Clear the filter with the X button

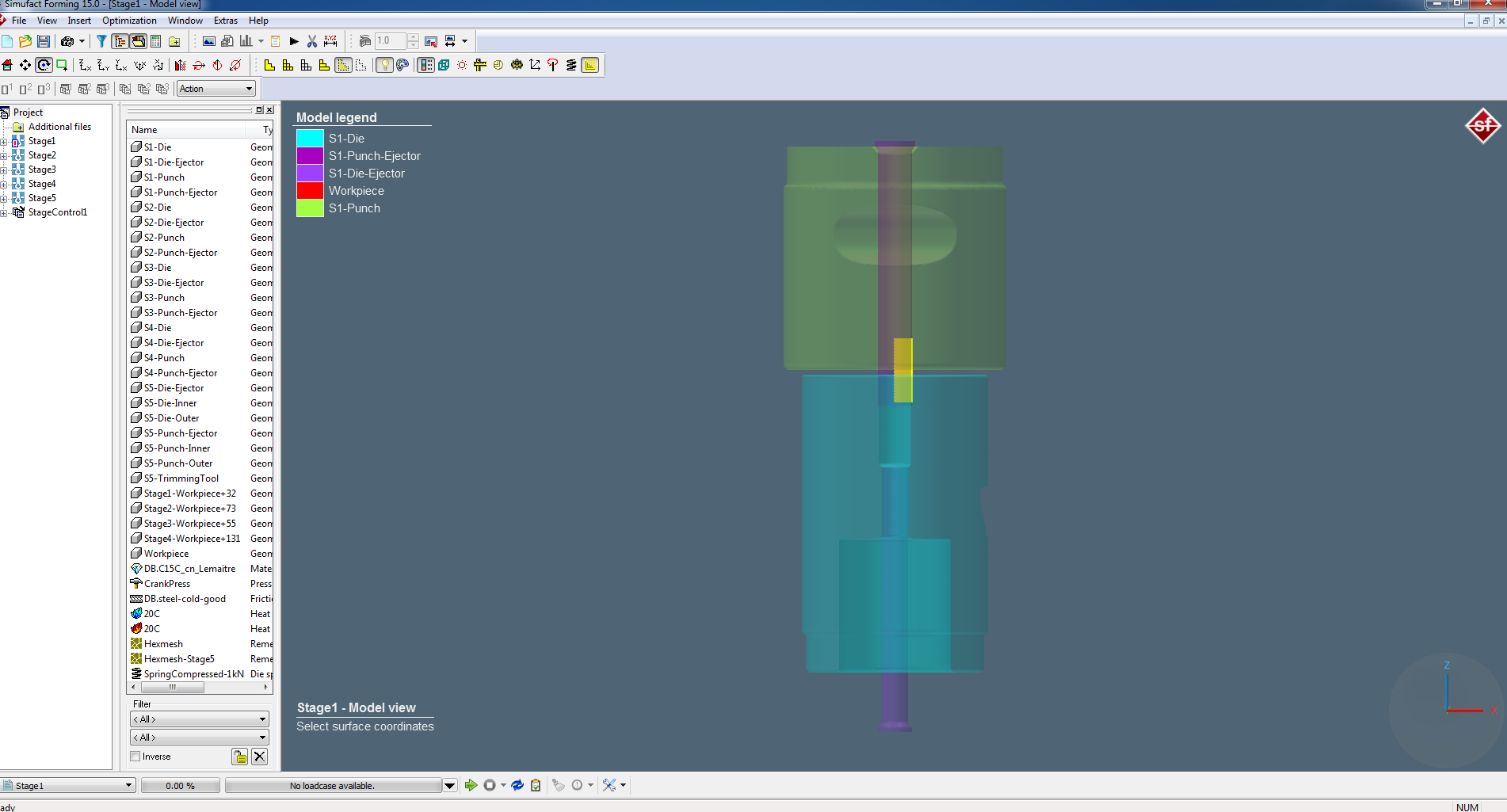tap(259, 757)
